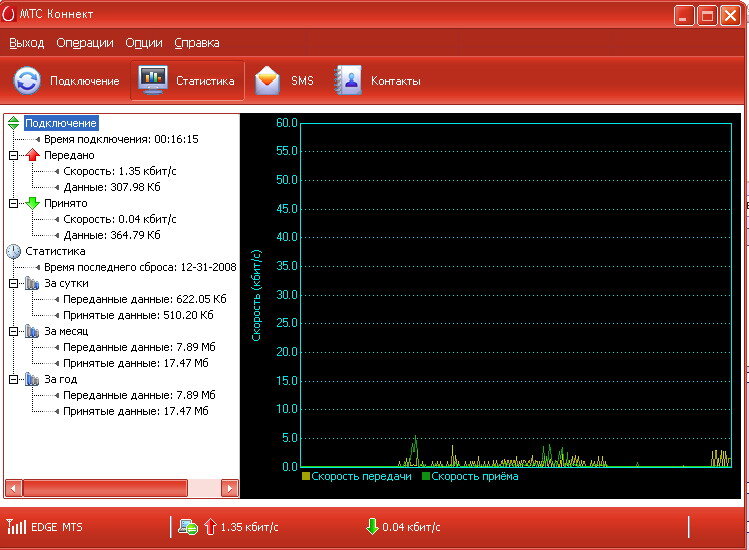This screenshot has height=550, width=749.
Task: Click 'Принятые данные: 17.47 Мб' under За месяц
Action: point(136,363)
